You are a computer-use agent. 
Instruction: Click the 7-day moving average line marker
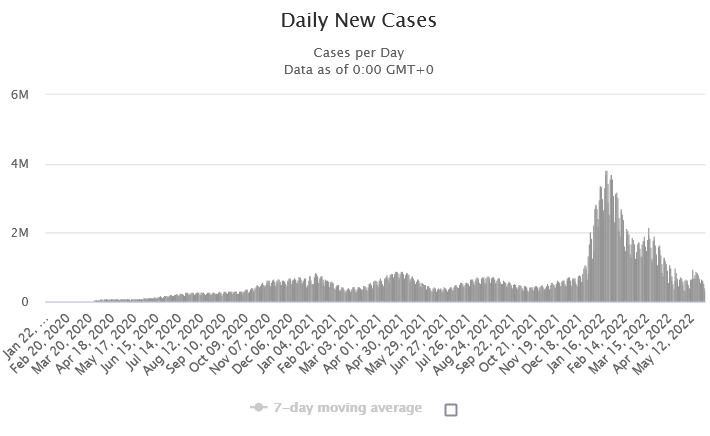pos(259,408)
